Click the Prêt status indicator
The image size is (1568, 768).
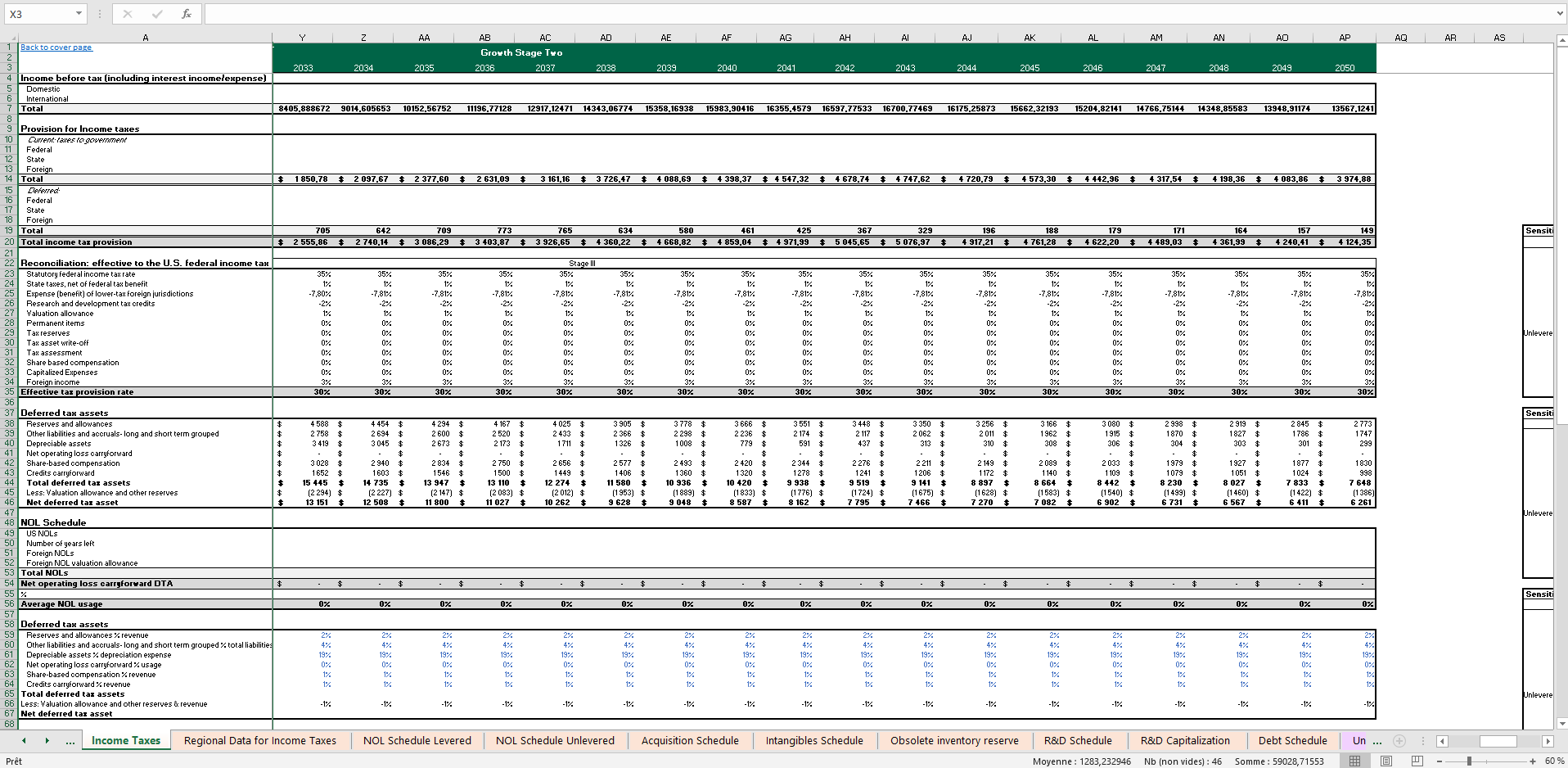14,761
